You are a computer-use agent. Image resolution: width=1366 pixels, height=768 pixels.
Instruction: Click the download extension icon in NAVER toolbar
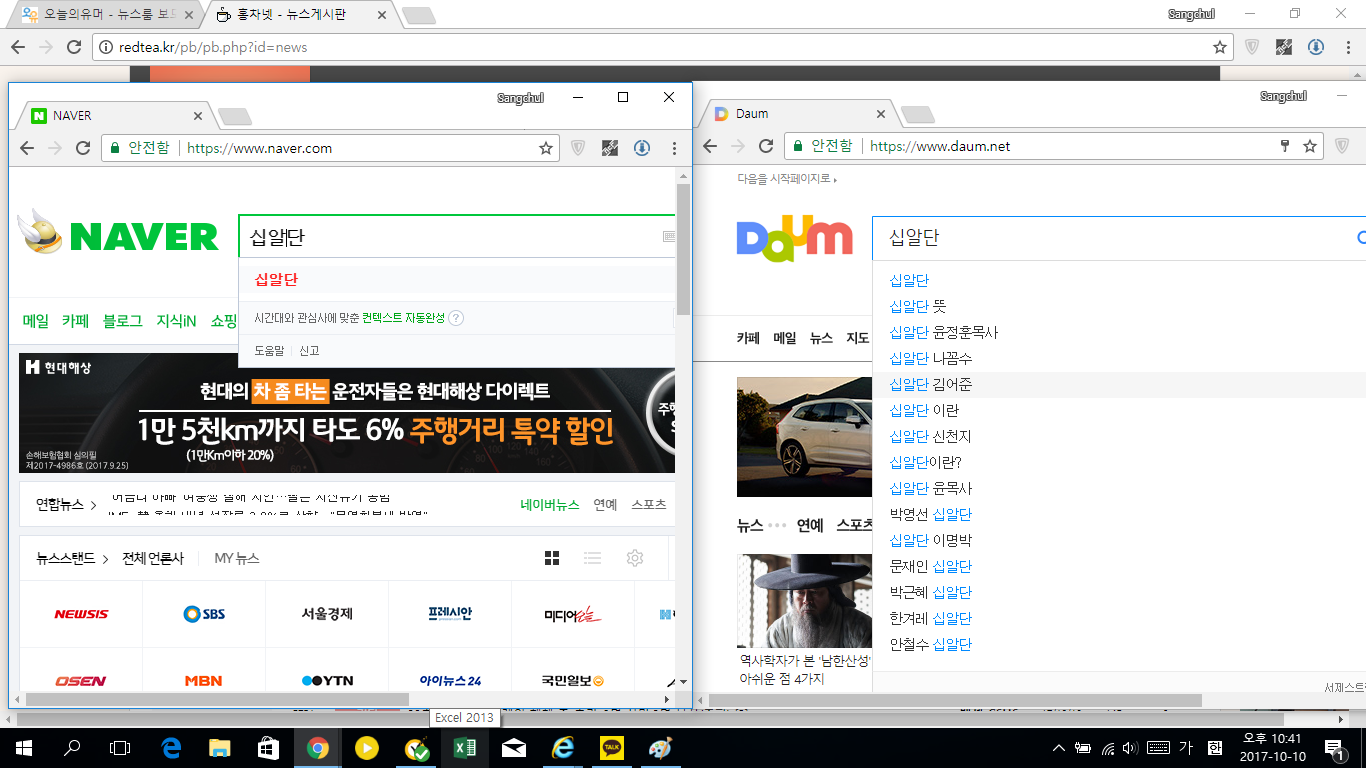[x=642, y=148]
